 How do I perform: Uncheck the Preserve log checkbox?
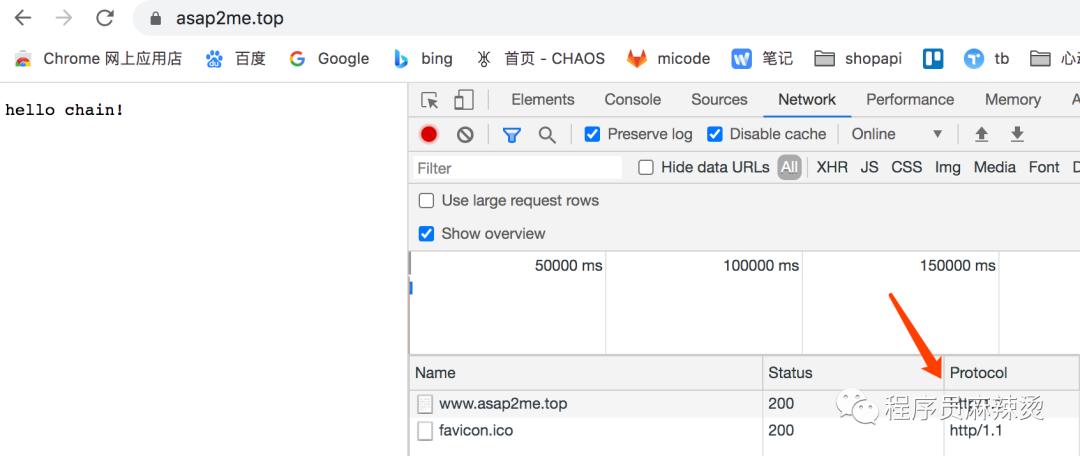(x=592, y=134)
